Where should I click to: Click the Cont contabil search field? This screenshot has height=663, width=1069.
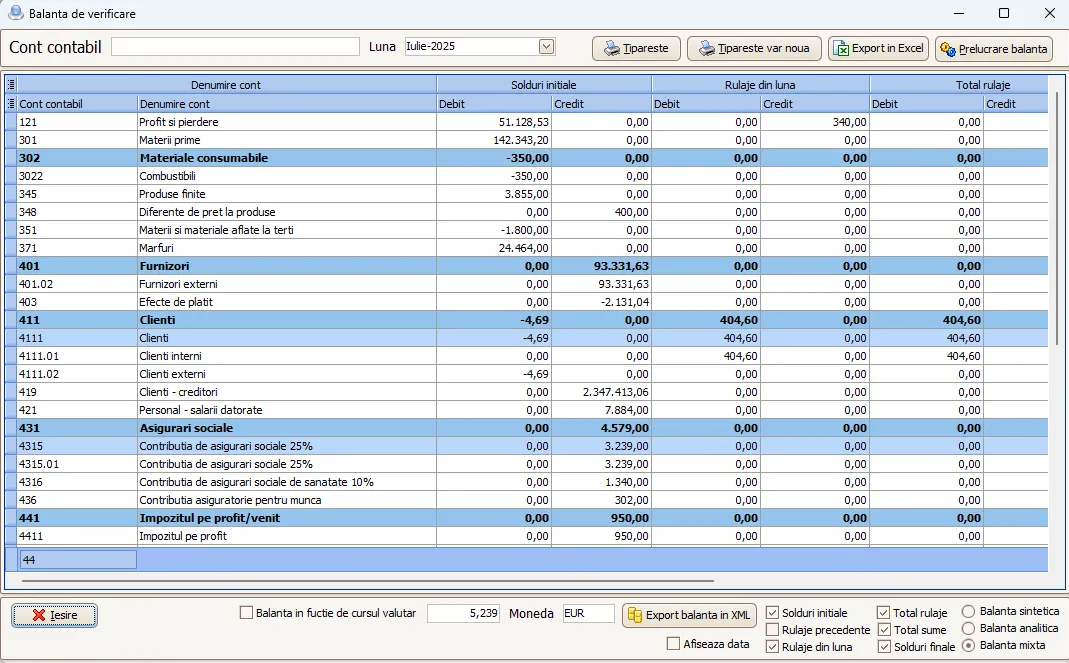click(x=235, y=46)
